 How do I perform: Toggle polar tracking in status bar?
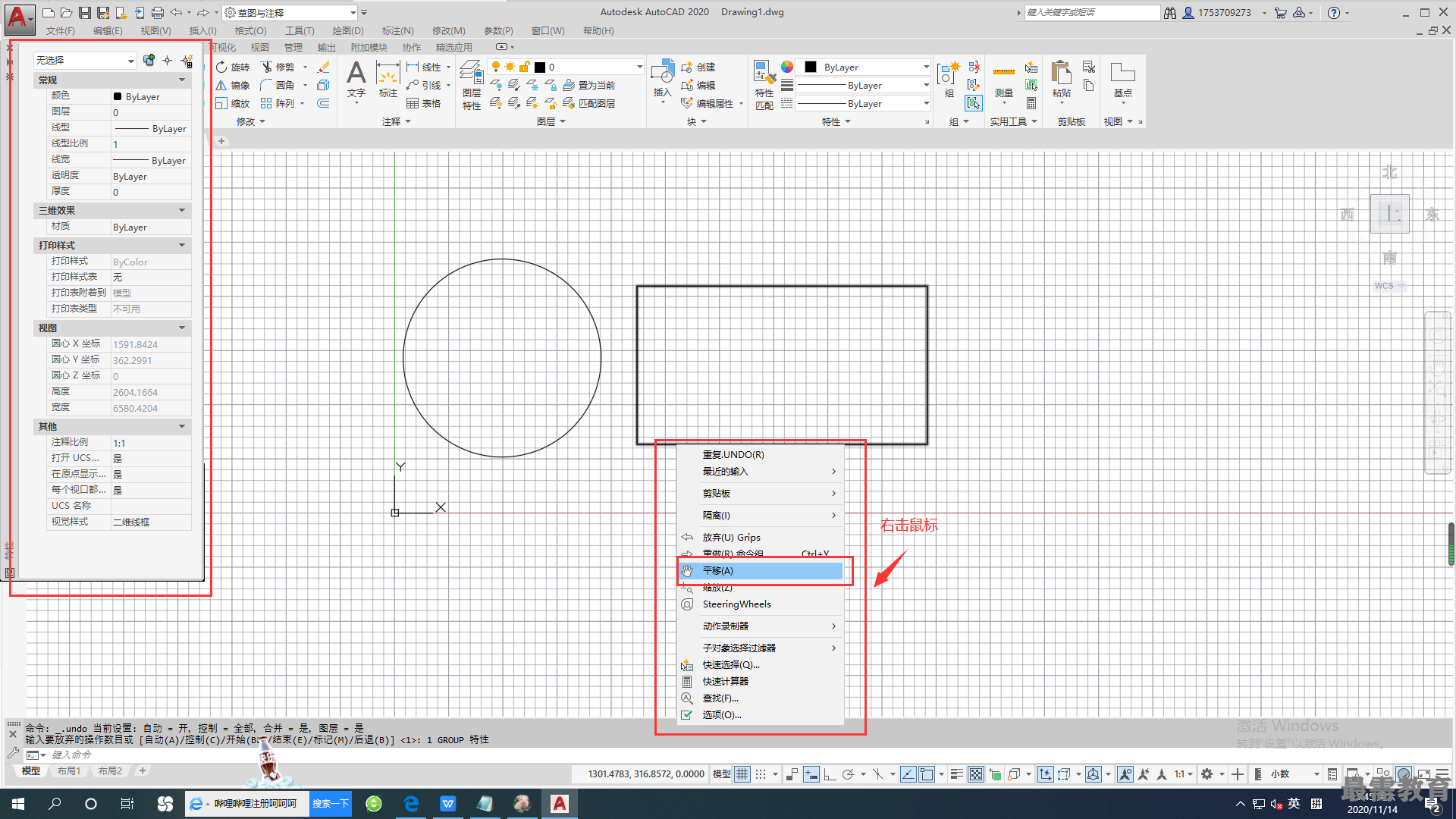tap(849, 774)
